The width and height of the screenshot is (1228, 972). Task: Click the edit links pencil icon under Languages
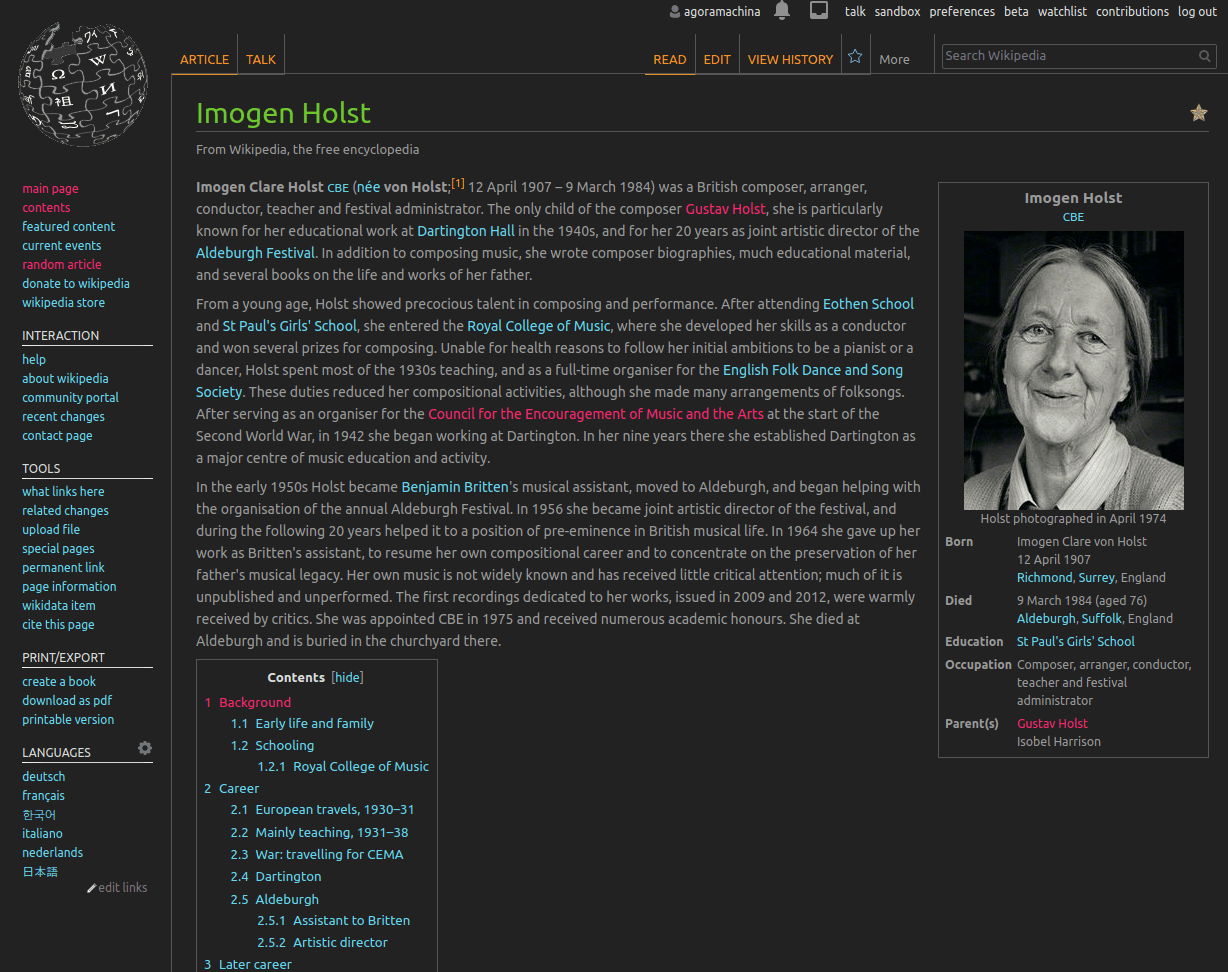tap(117, 887)
